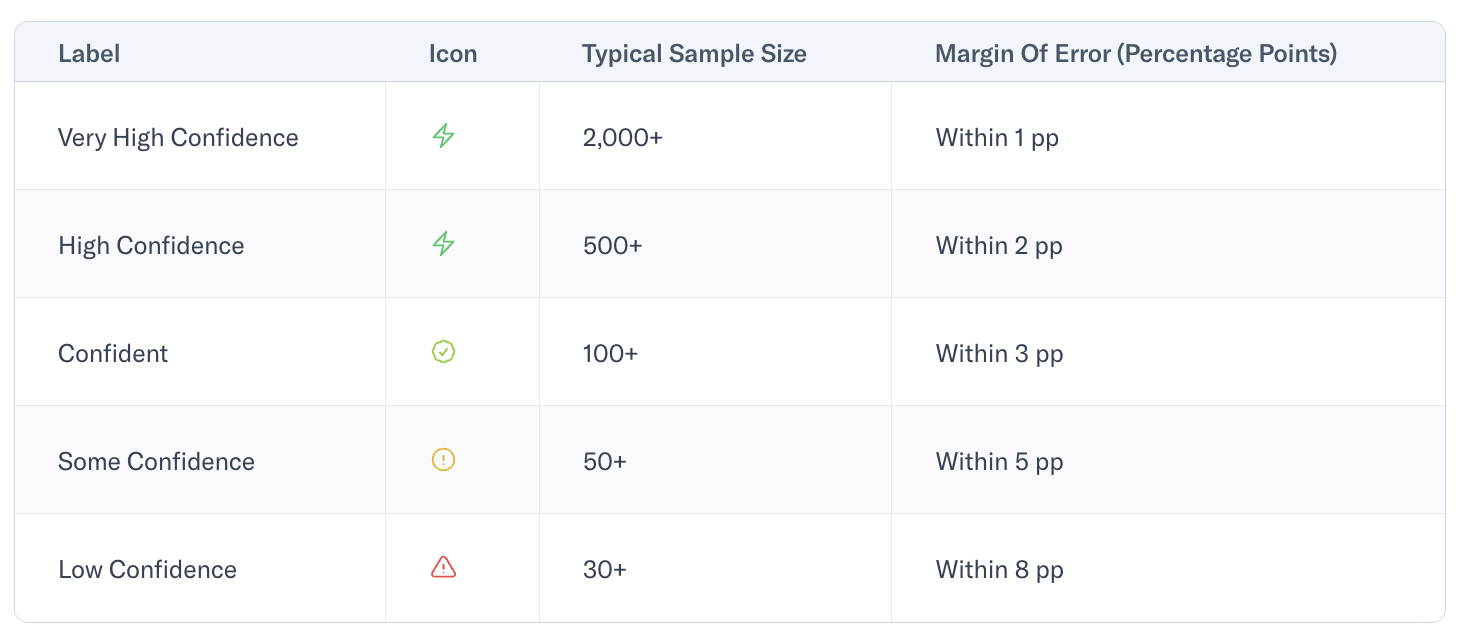Click the Typical Sample Size header
1464x630 pixels.
click(x=694, y=53)
